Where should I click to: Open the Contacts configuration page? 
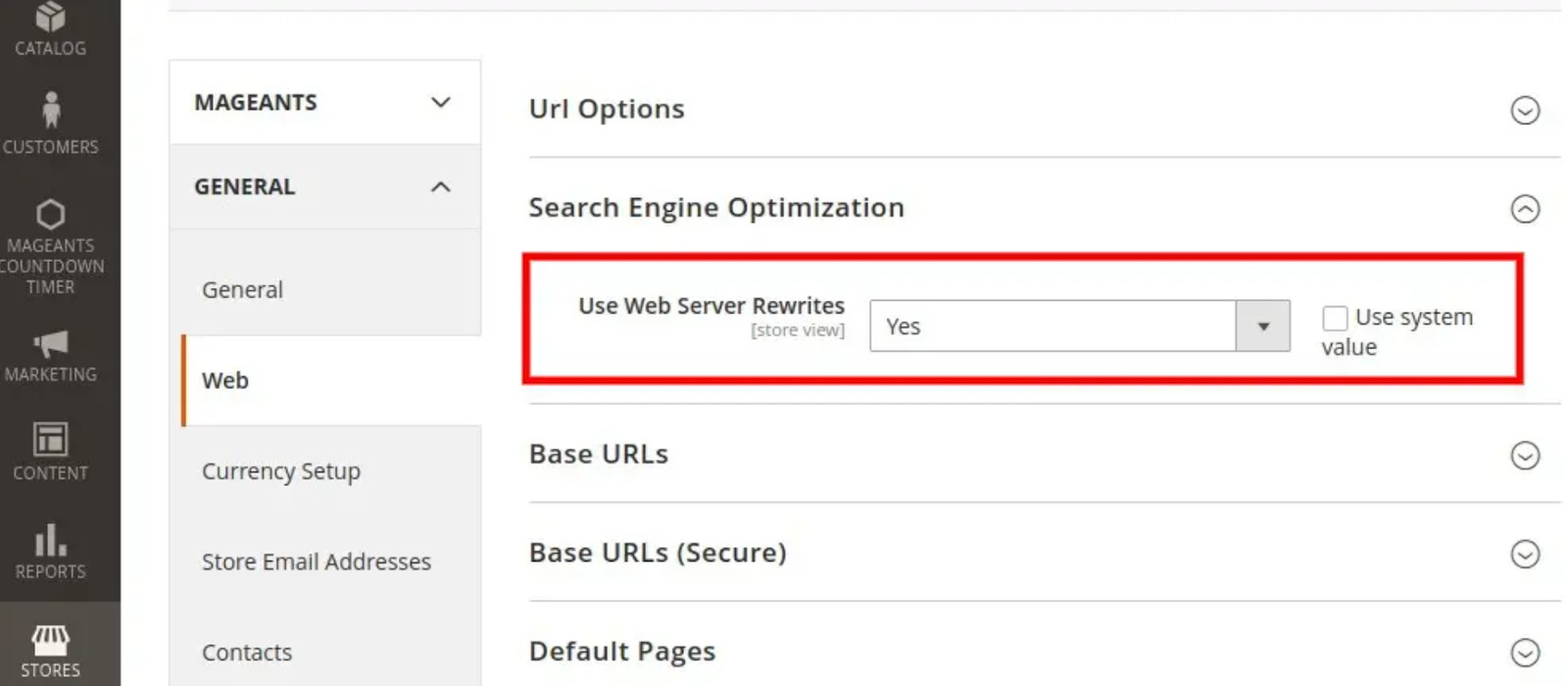tap(247, 653)
